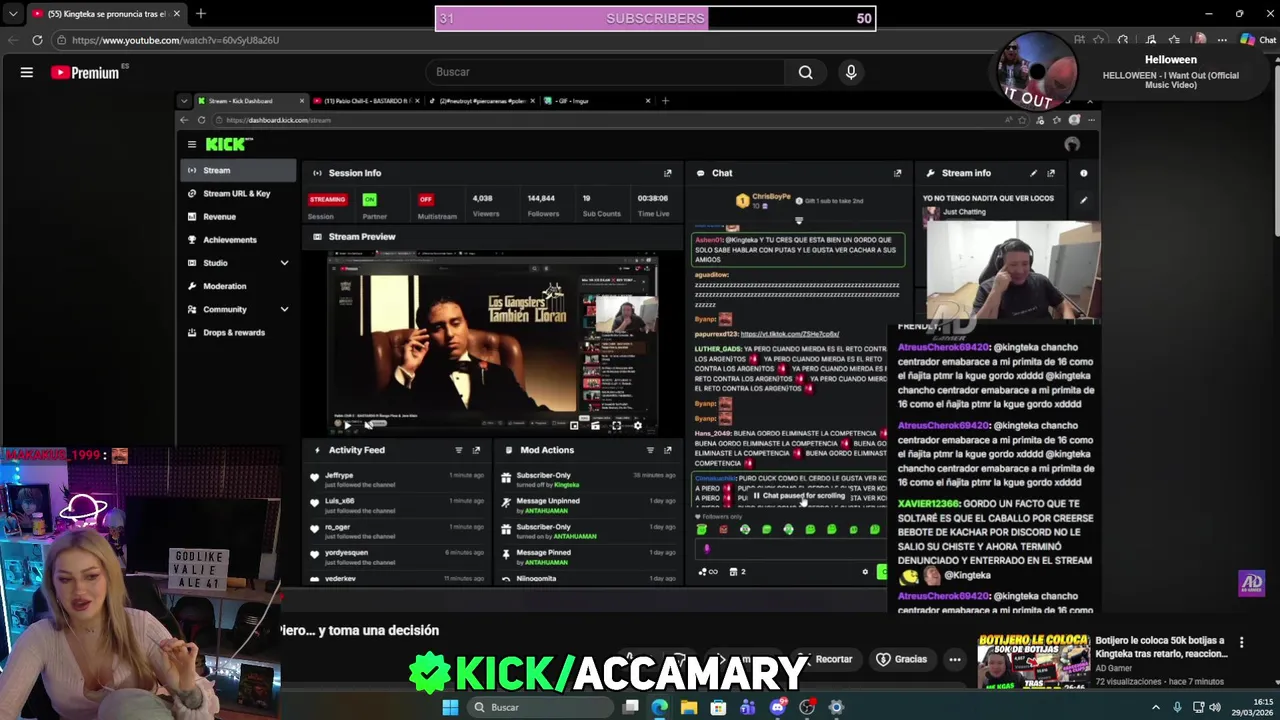This screenshot has height=720, width=1280.
Task: Click the Recortar clip button
Action: pyautogui.click(x=827, y=659)
